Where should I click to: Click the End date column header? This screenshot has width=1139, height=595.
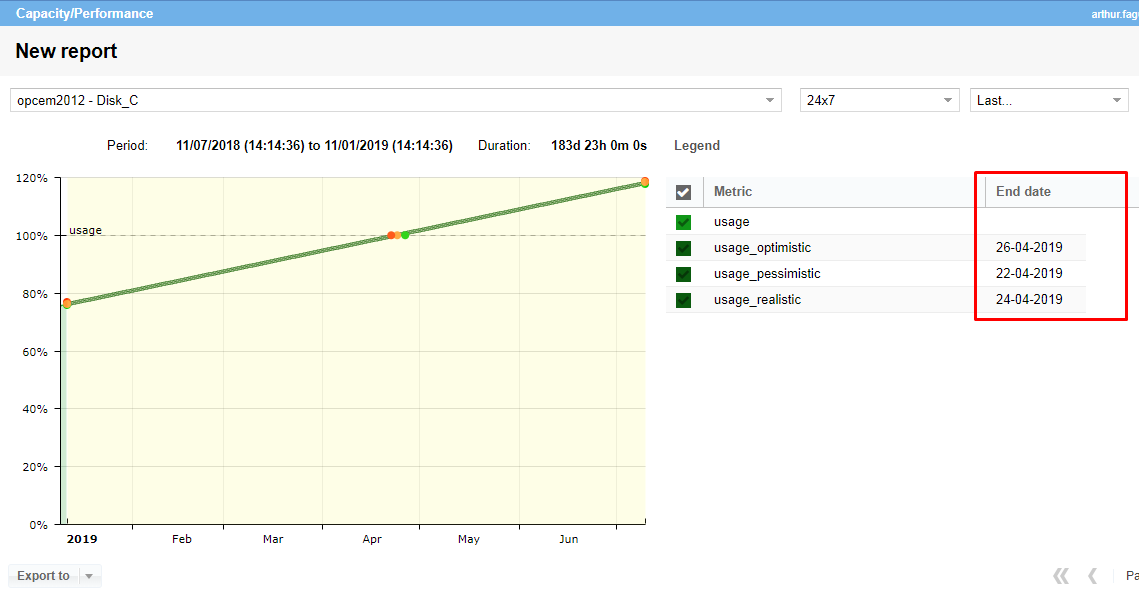click(1023, 192)
